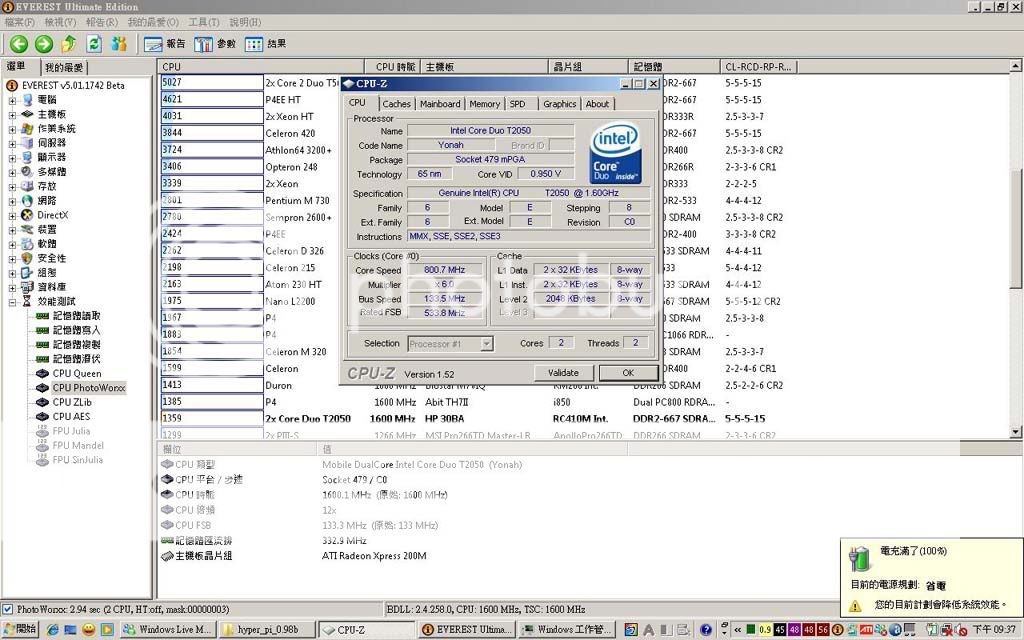Click the EVEREST info tray icon

[x=838, y=630]
